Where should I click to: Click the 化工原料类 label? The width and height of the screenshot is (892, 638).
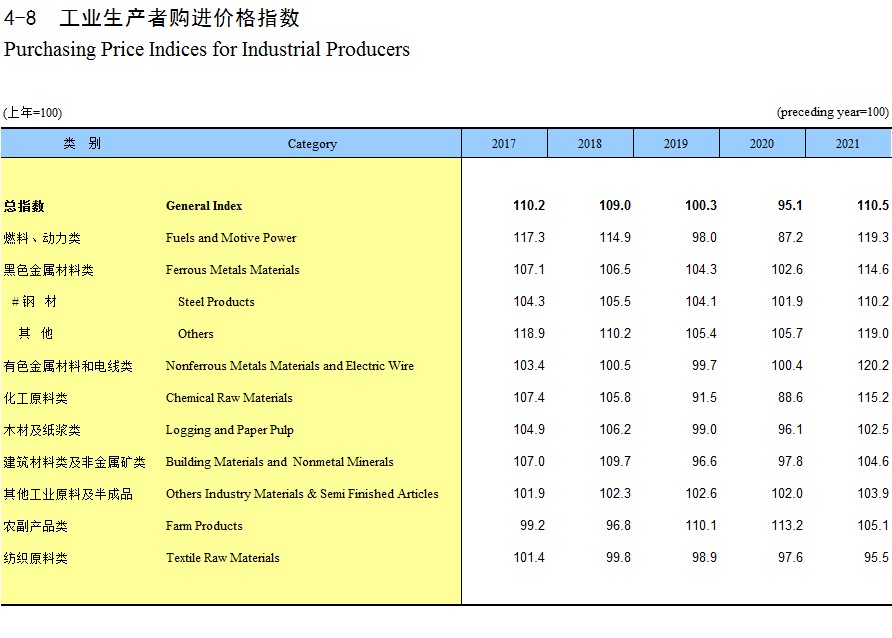point(35,397)
